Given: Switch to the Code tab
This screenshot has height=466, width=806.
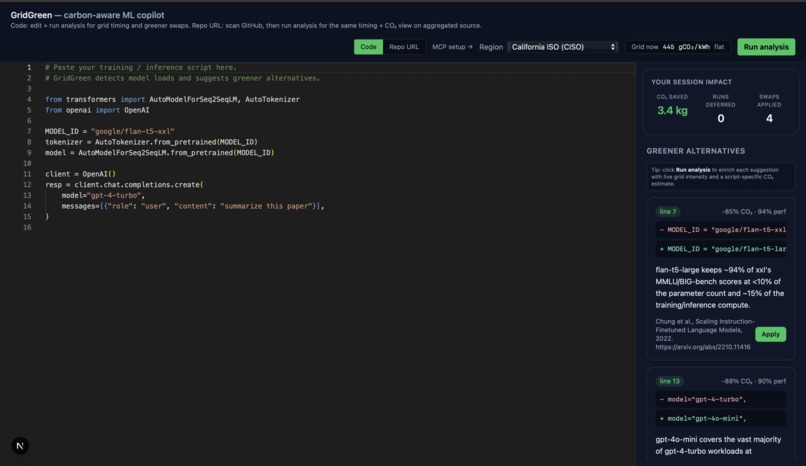Looking at the screenshot, I should (368, 47).
